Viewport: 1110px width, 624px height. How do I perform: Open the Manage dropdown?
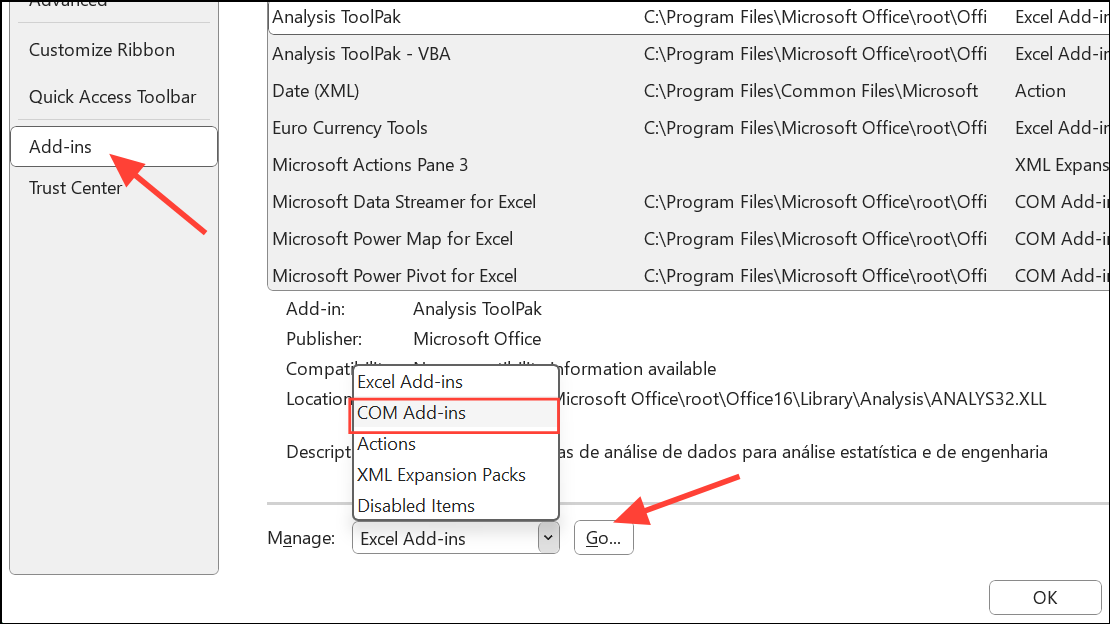(547, 537)
